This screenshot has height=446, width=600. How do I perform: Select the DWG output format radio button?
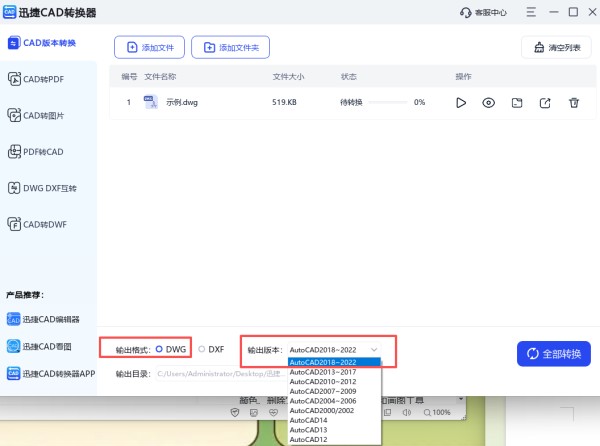(x=160, y=349)
